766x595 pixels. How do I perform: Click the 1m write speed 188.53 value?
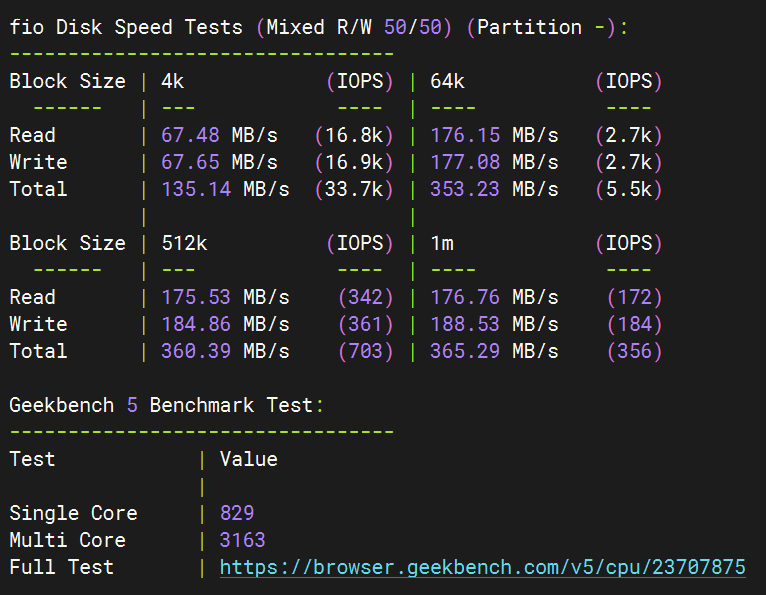[x=465, y=324]
